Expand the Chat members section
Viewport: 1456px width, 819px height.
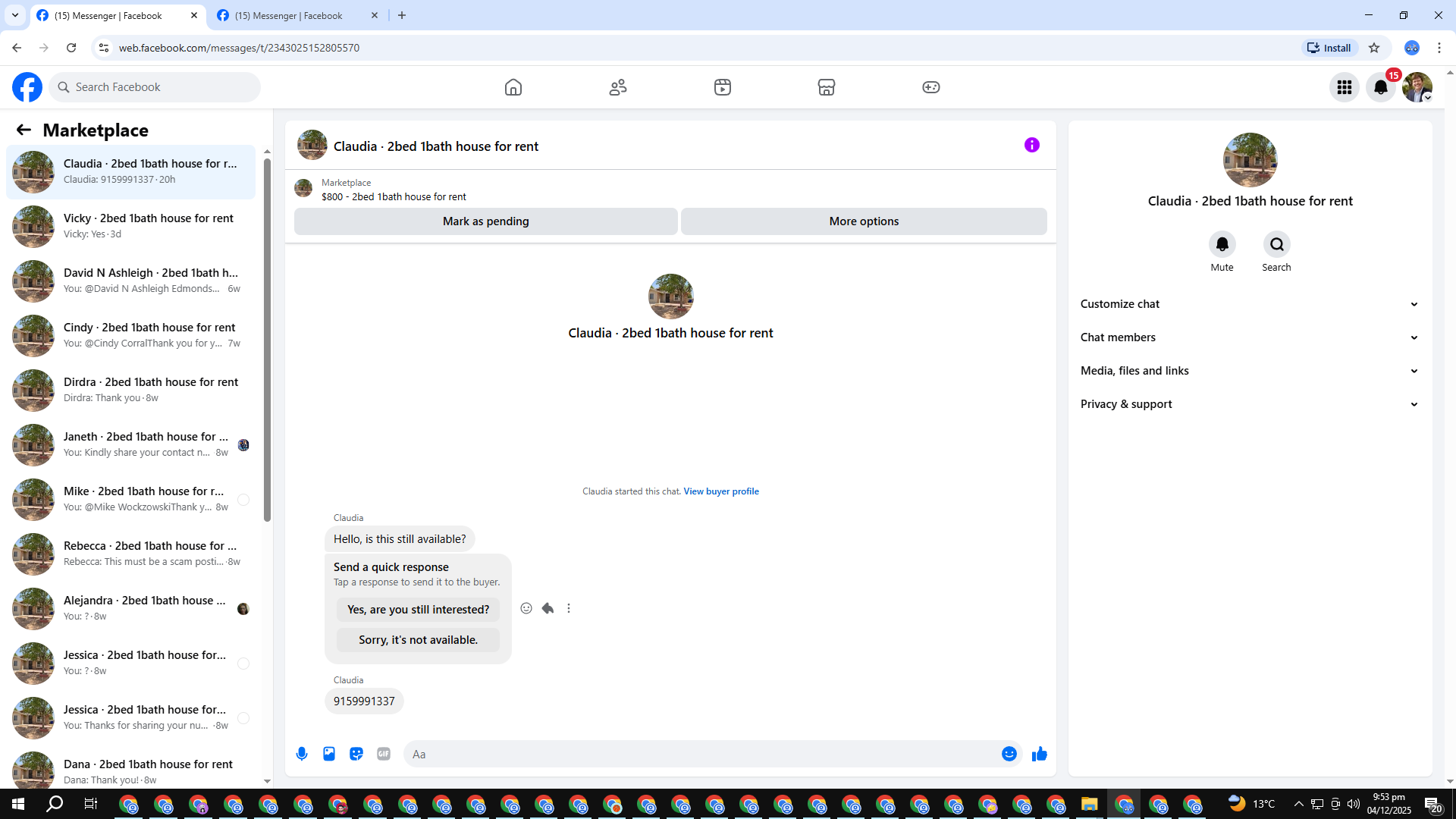click(x=1248, y=337)
